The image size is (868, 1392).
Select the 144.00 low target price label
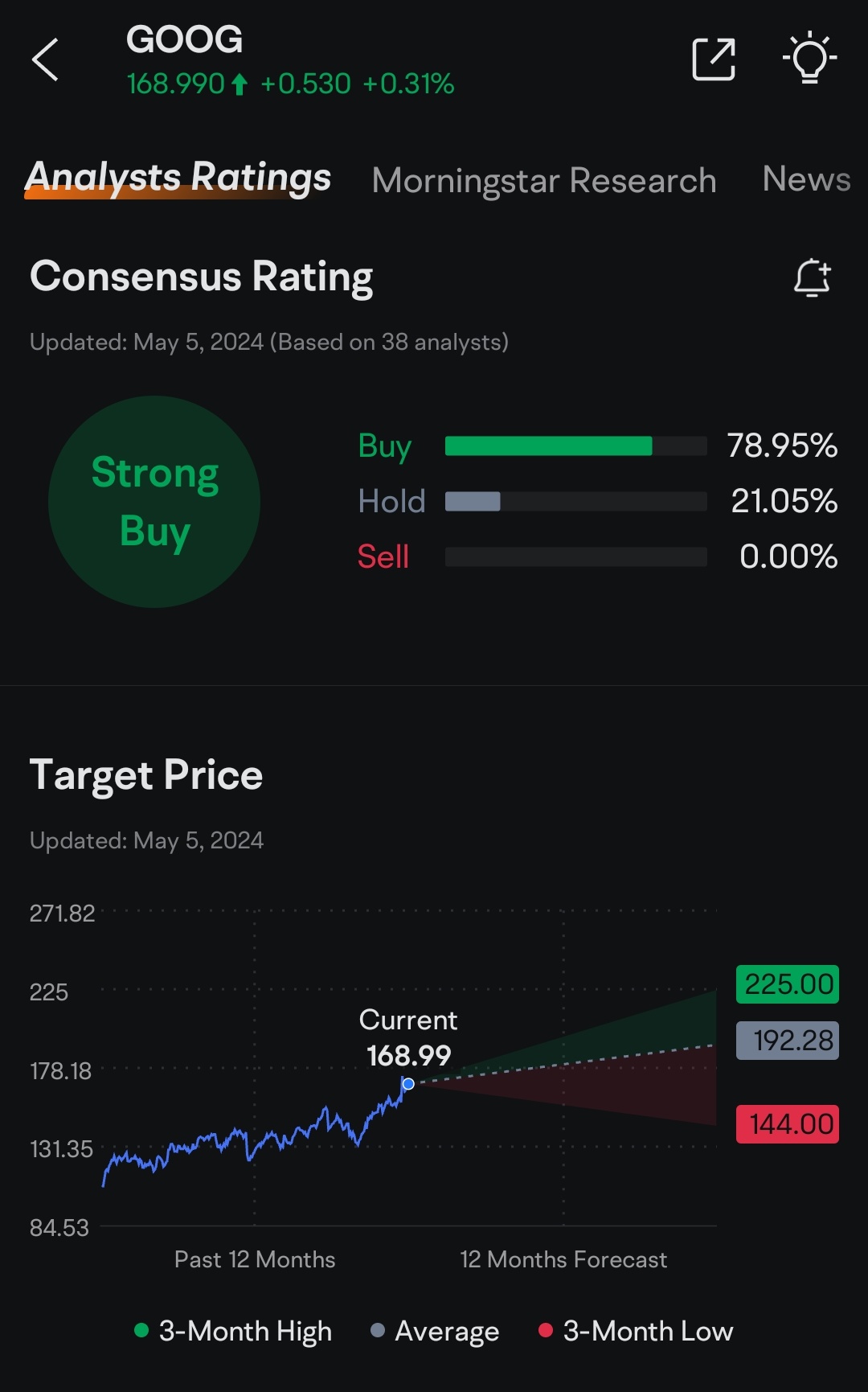(788, 1124)
